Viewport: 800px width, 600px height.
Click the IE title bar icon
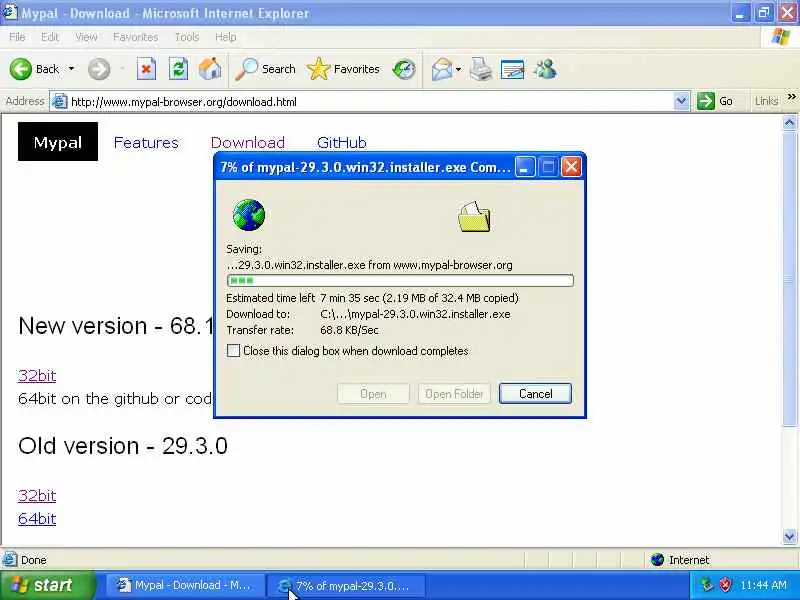(x=10, y=13)
